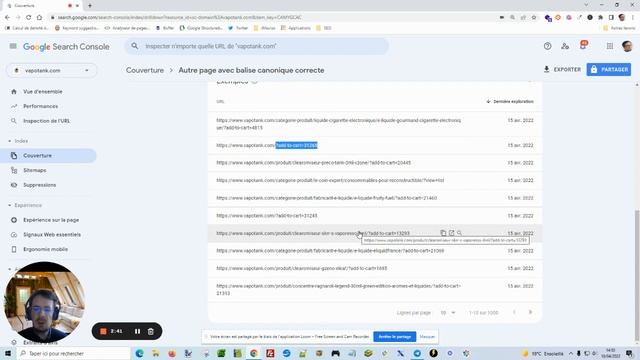Click the browser home icon
Image resolution: width=640 pixels, height=360 pixels.
(x=39, y=18)
